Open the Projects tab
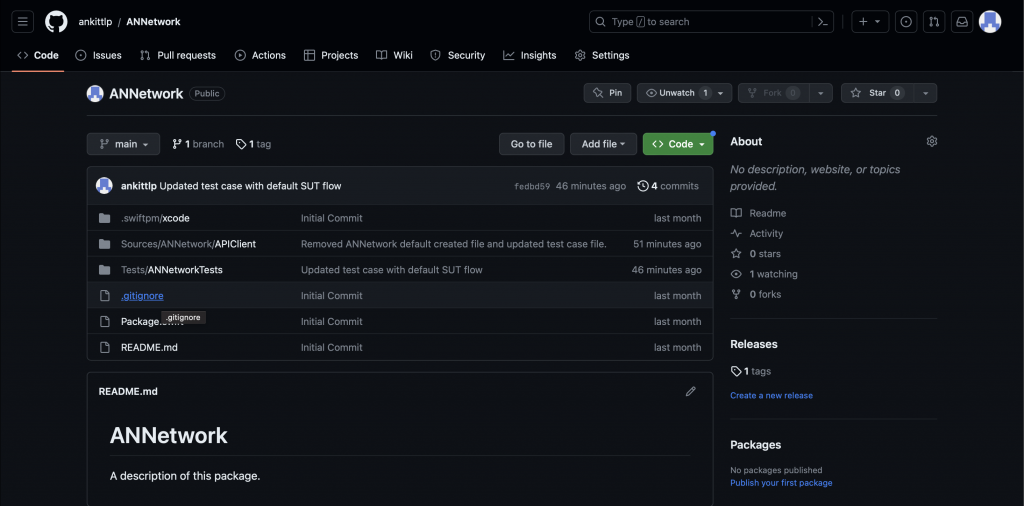This screenshot has width=1024, height=506. tap(331, 55)
